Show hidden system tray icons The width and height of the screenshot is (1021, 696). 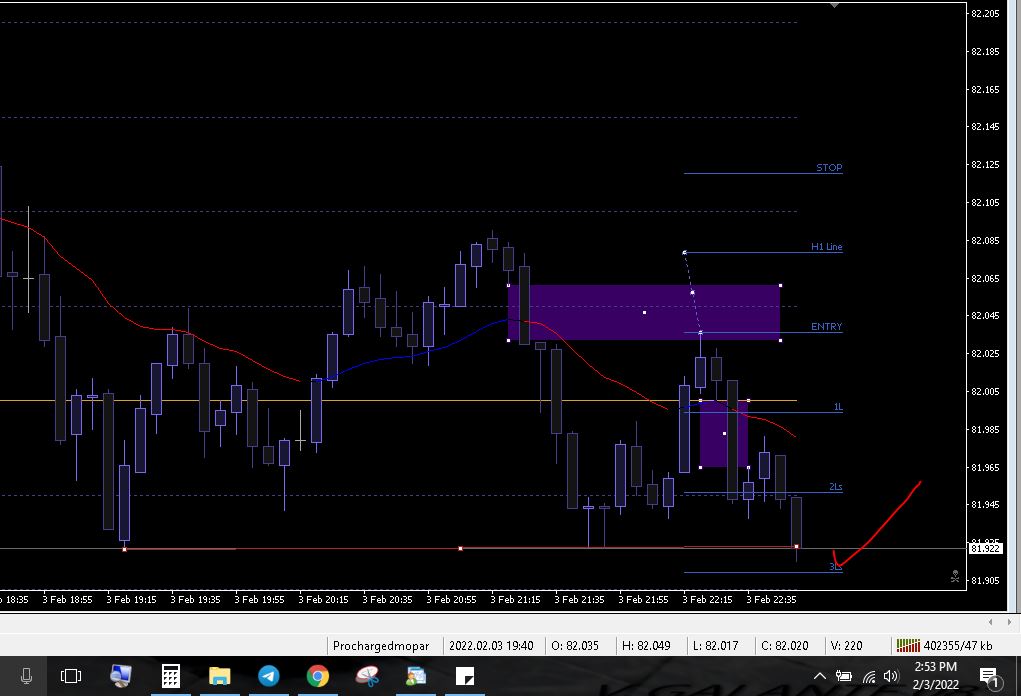point(820,676)
